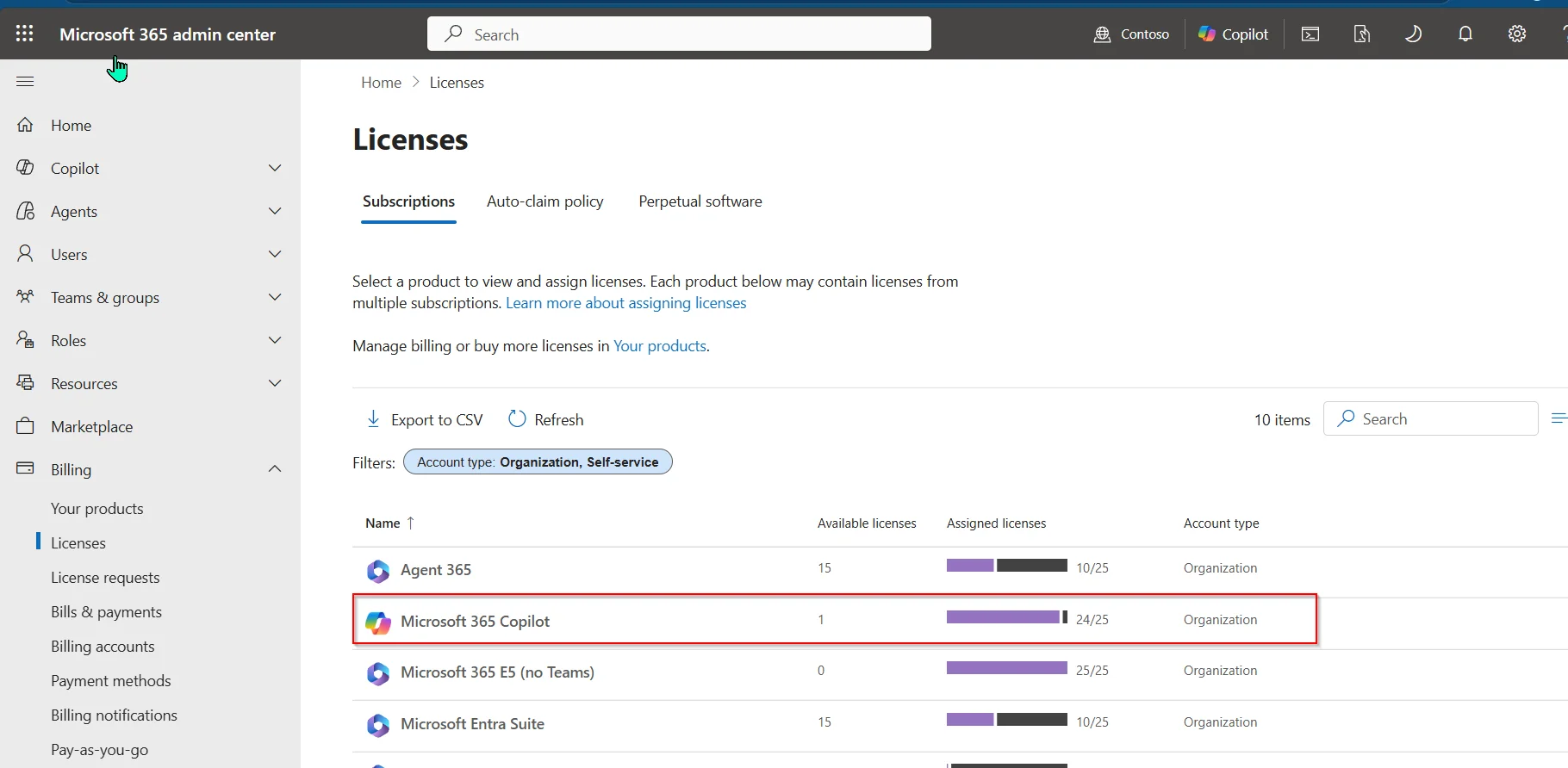
Task: Switch to the Perpetual software tab
Action: [x=700, y=201]
